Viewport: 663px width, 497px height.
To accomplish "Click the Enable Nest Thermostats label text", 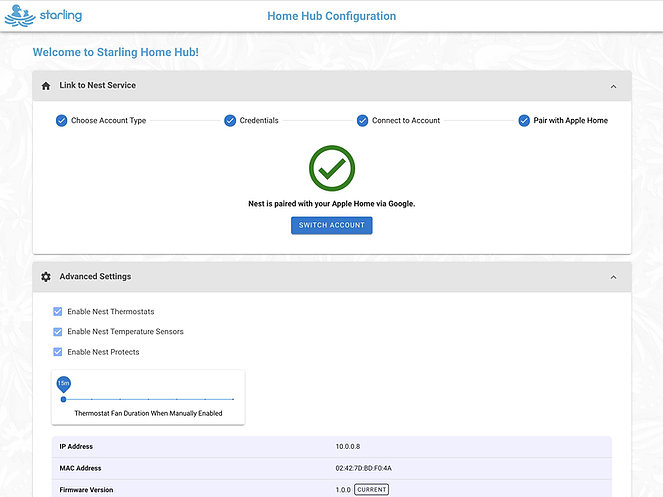I will (111, 312).
